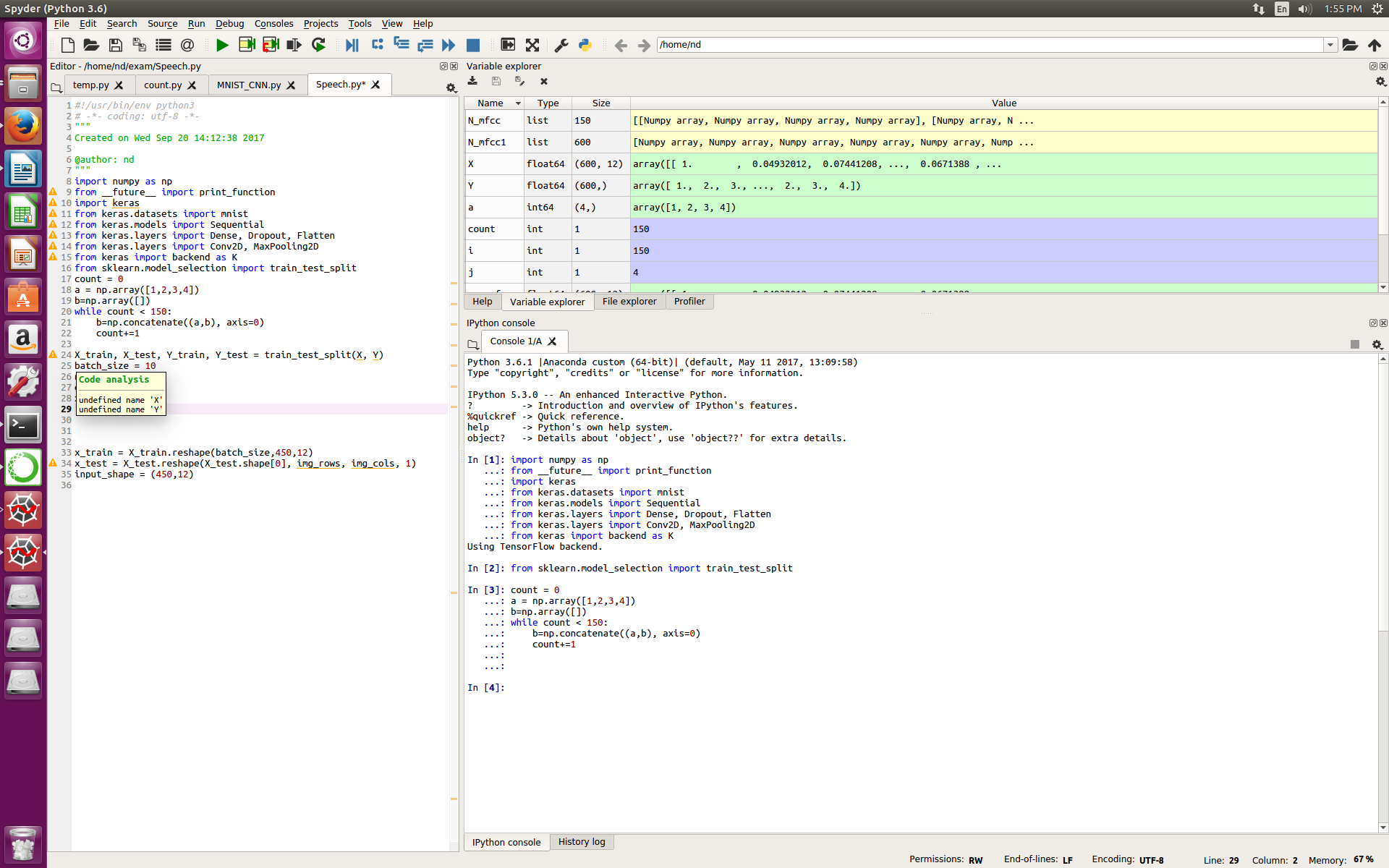Open the working directory dropdown

click(1330, 44)
